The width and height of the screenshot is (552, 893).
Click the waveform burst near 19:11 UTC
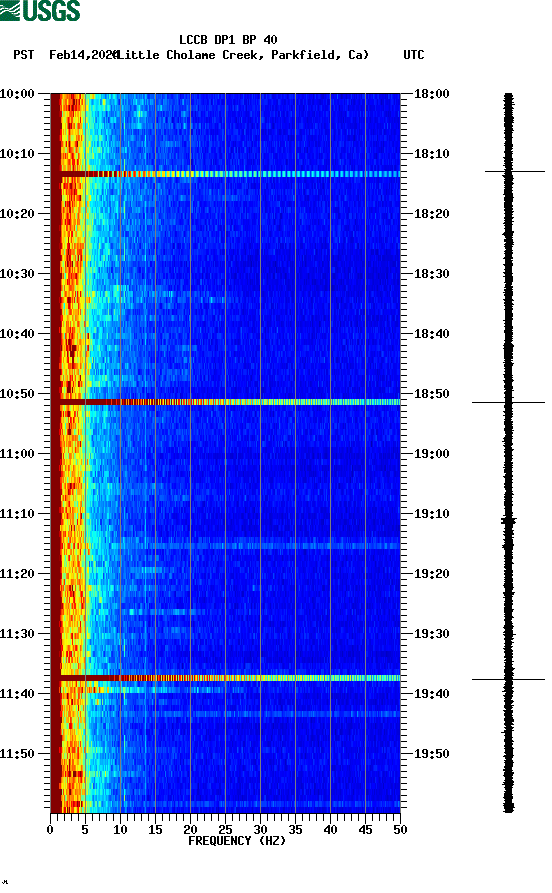coord(509,521)
